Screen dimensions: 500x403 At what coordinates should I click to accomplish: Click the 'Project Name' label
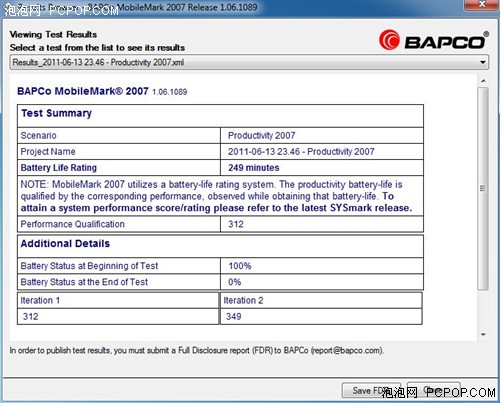[48, 152]
